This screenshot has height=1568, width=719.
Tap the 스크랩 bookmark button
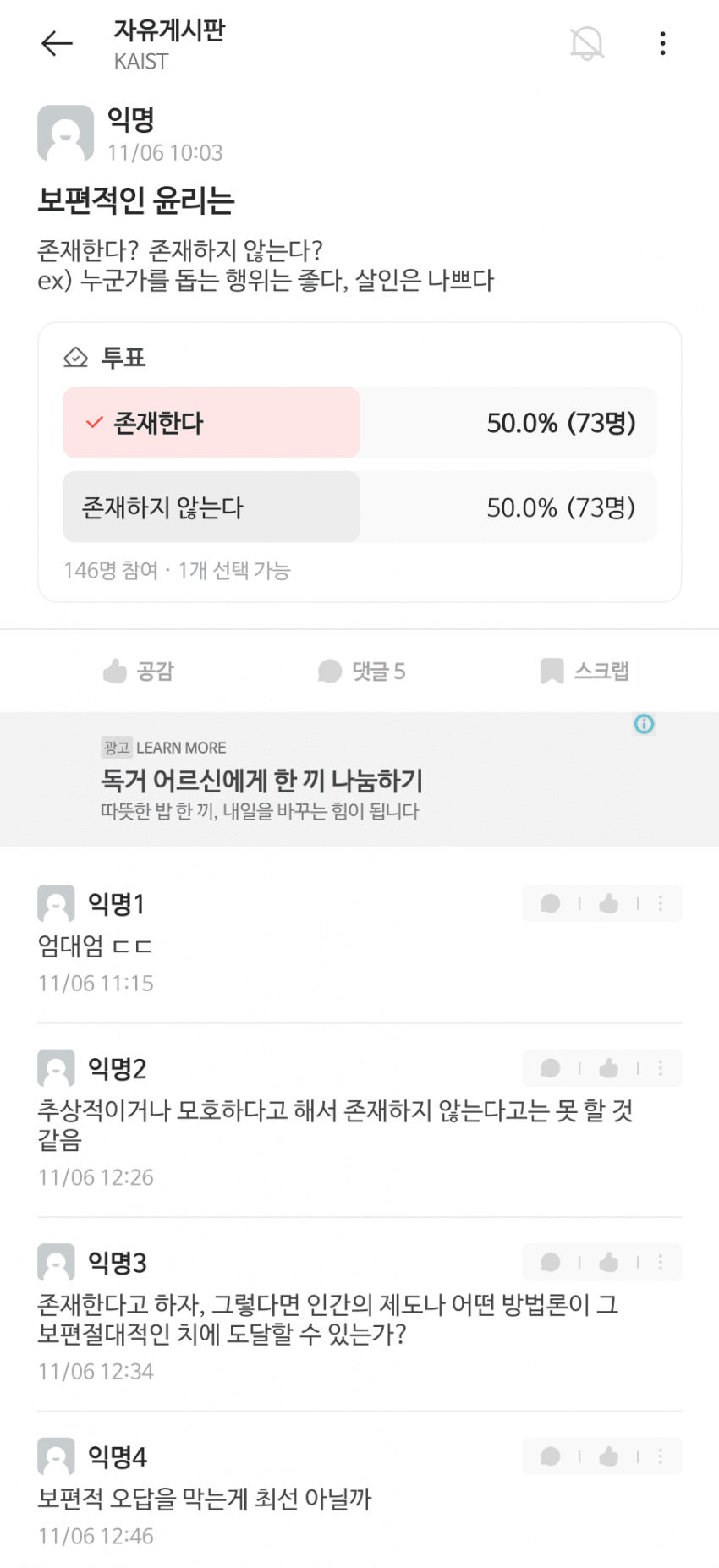coord(585,672)
